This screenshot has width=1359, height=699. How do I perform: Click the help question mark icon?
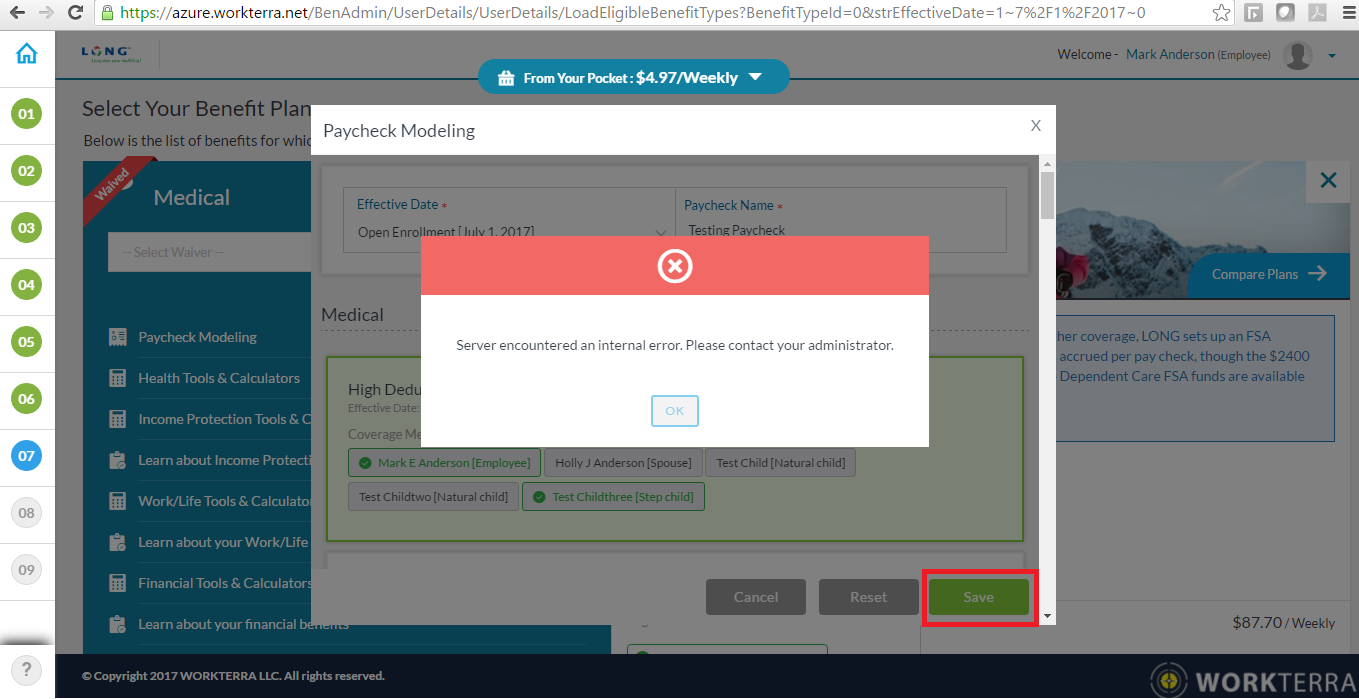[x=27, y=669]
